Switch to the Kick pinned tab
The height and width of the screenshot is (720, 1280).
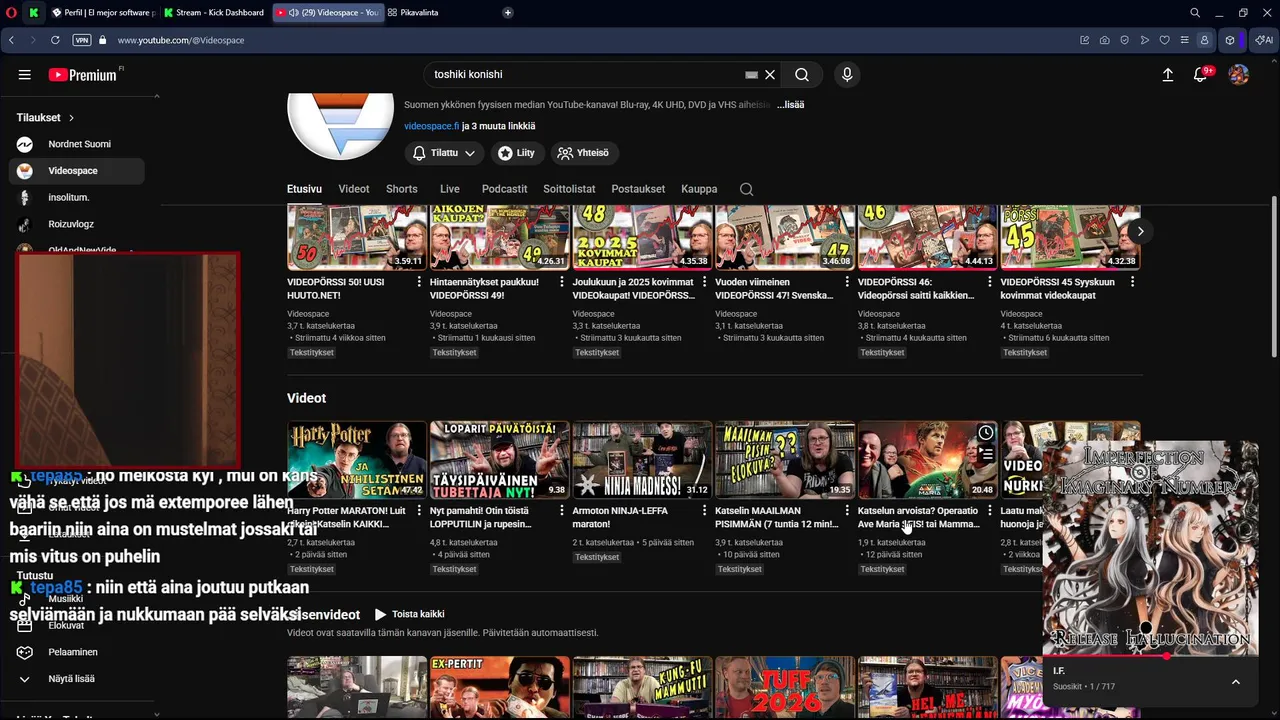coord(34,13)
